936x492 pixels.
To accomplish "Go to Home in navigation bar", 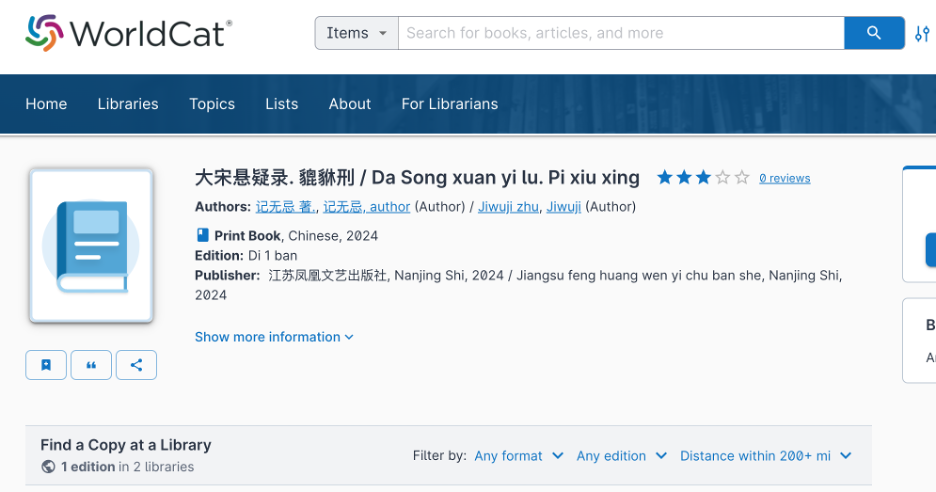I will pyautogui.click(x=46, y=104).
